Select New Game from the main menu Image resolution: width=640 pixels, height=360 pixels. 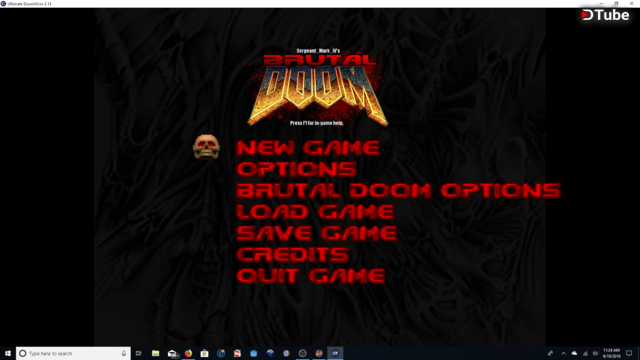308,148
